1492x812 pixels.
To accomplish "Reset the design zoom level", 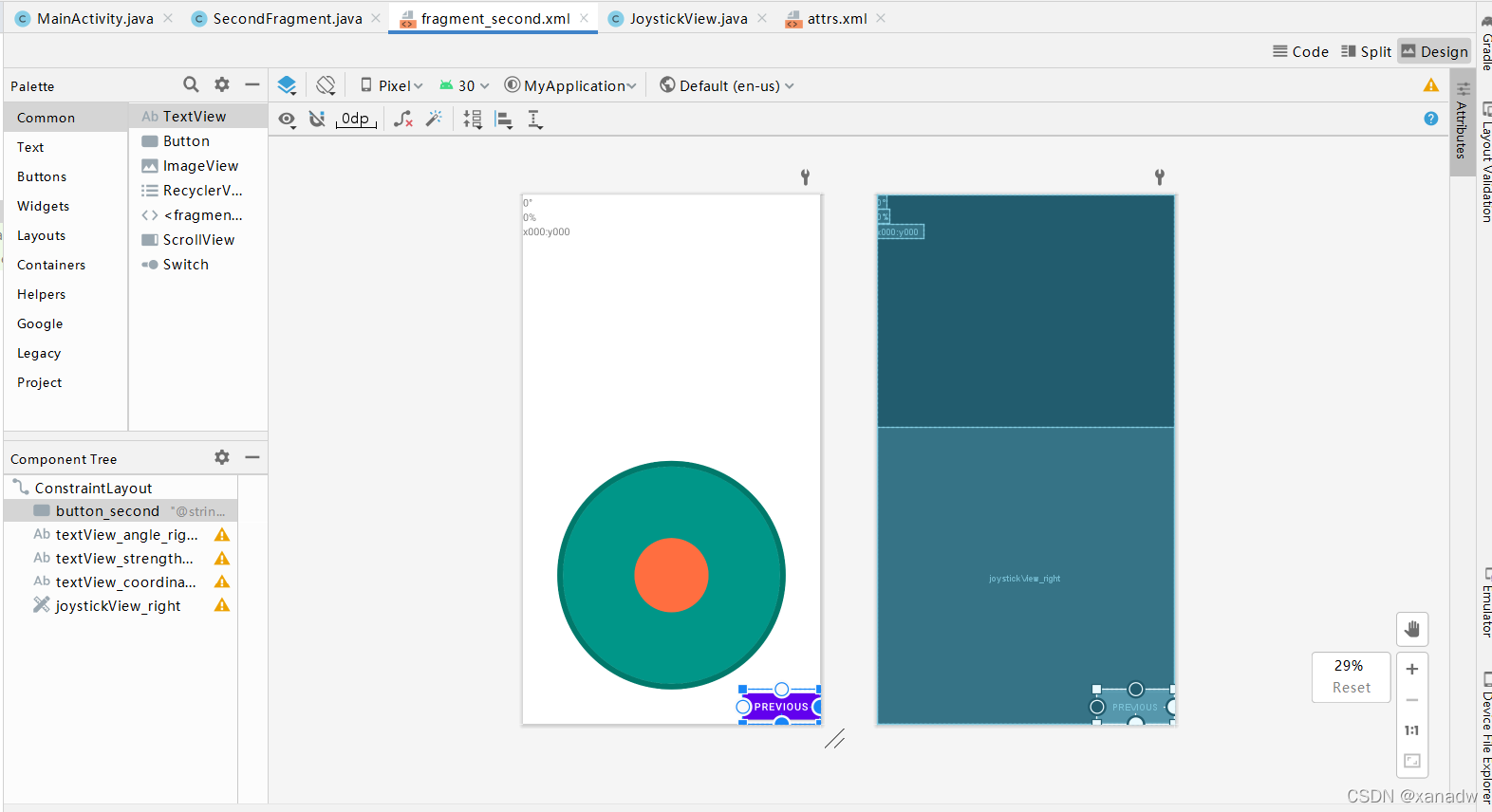I will (1351, 688).
